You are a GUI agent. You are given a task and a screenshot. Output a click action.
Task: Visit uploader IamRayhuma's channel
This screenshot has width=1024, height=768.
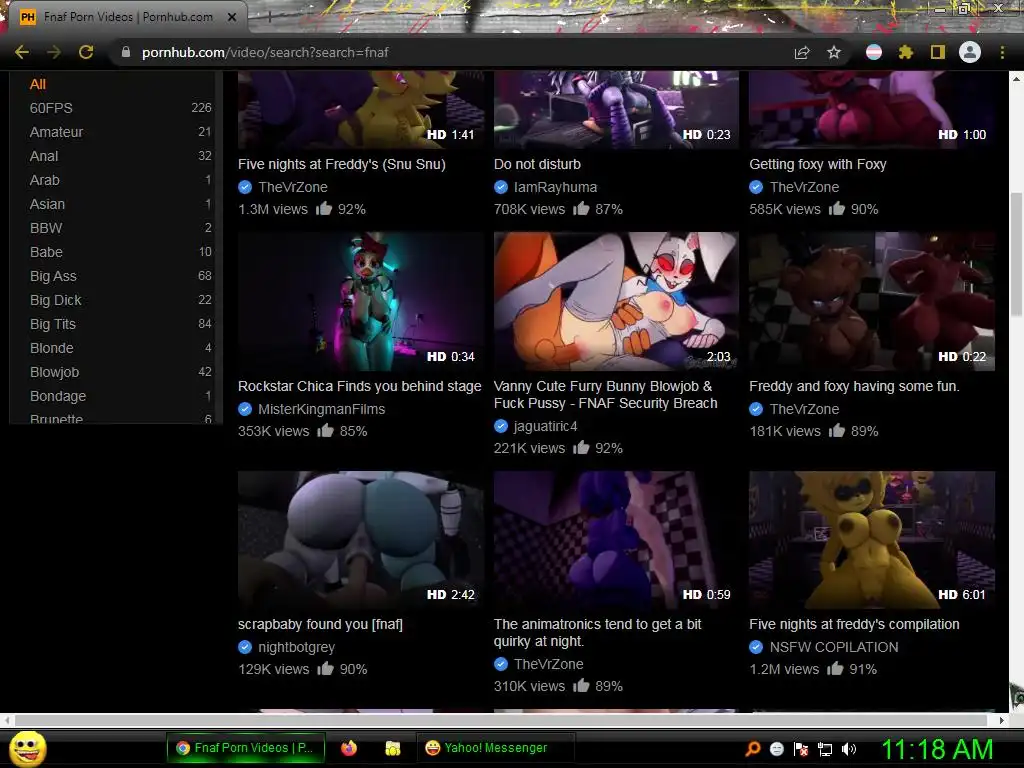(555, 187)
